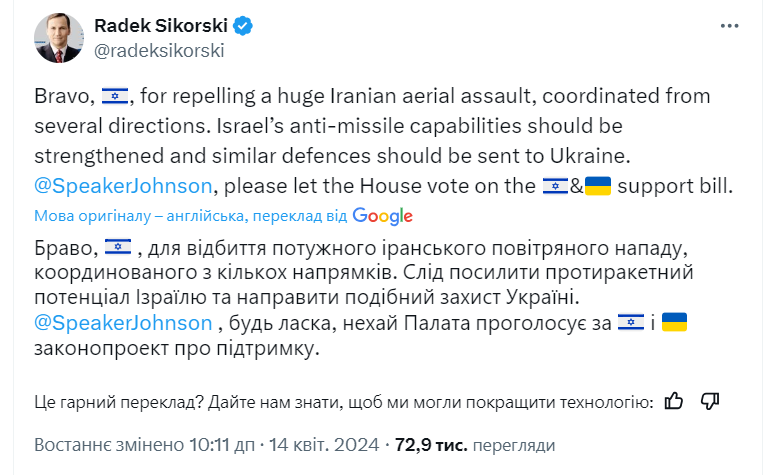Rate the translation with thumbs down

pyautogui.click(x=710, y=401)
